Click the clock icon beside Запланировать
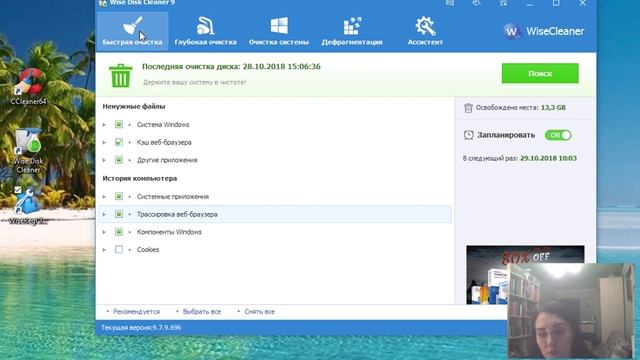Image resolution: width=640 pixels, height=360 pixels. coord(469,135)
